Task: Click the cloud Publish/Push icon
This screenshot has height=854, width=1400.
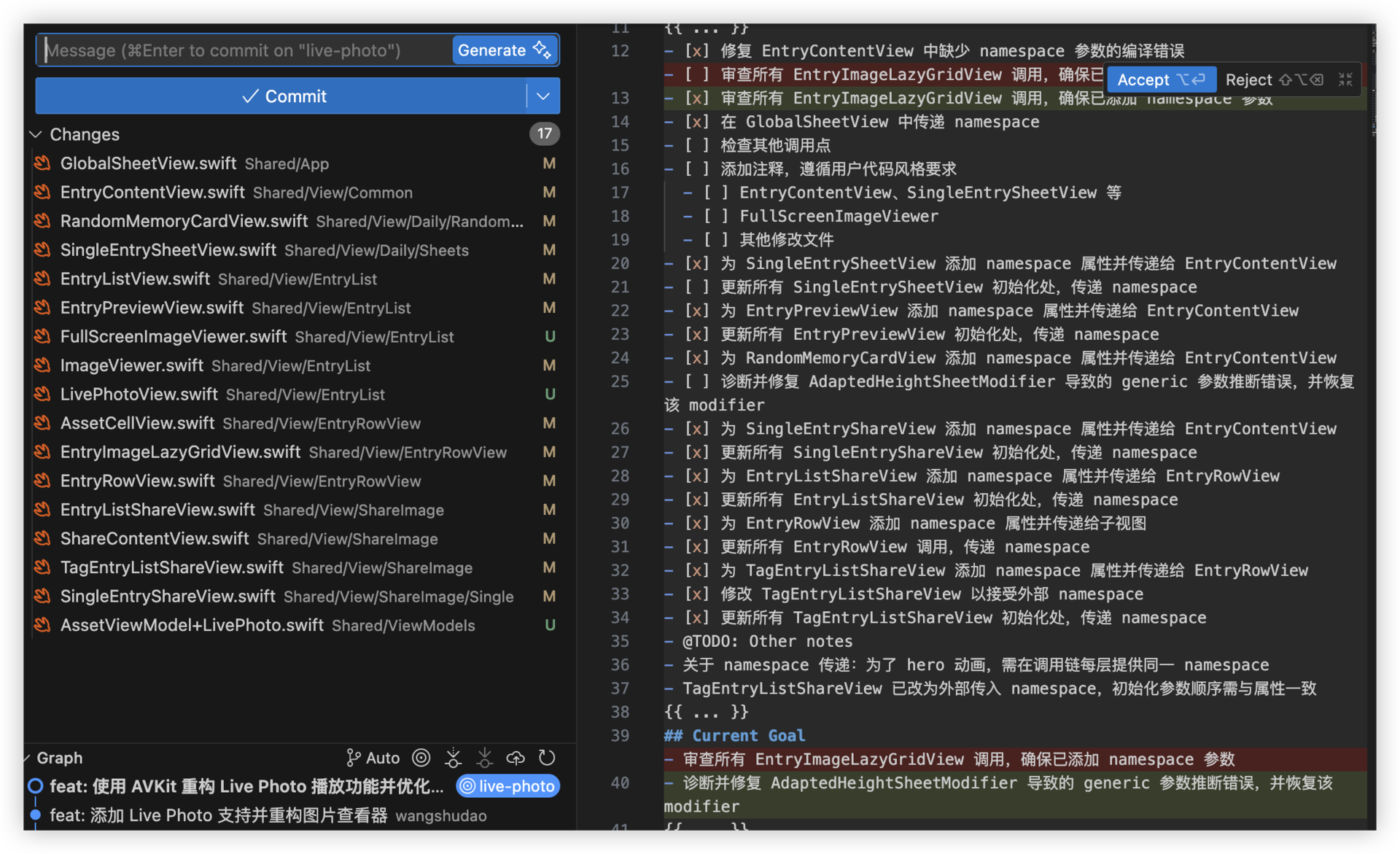Action: (x=516, y=758)
